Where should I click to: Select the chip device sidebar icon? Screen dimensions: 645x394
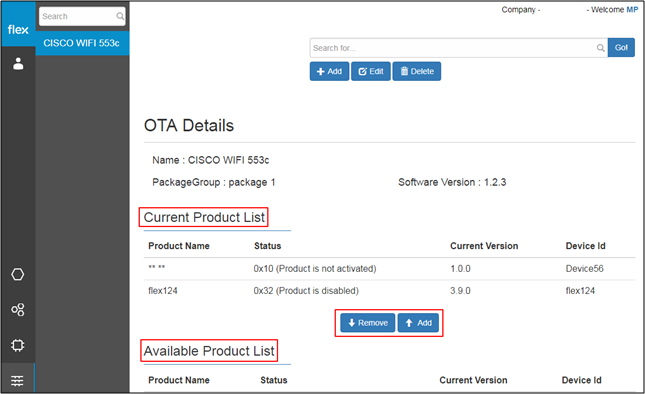click(18, 345)
